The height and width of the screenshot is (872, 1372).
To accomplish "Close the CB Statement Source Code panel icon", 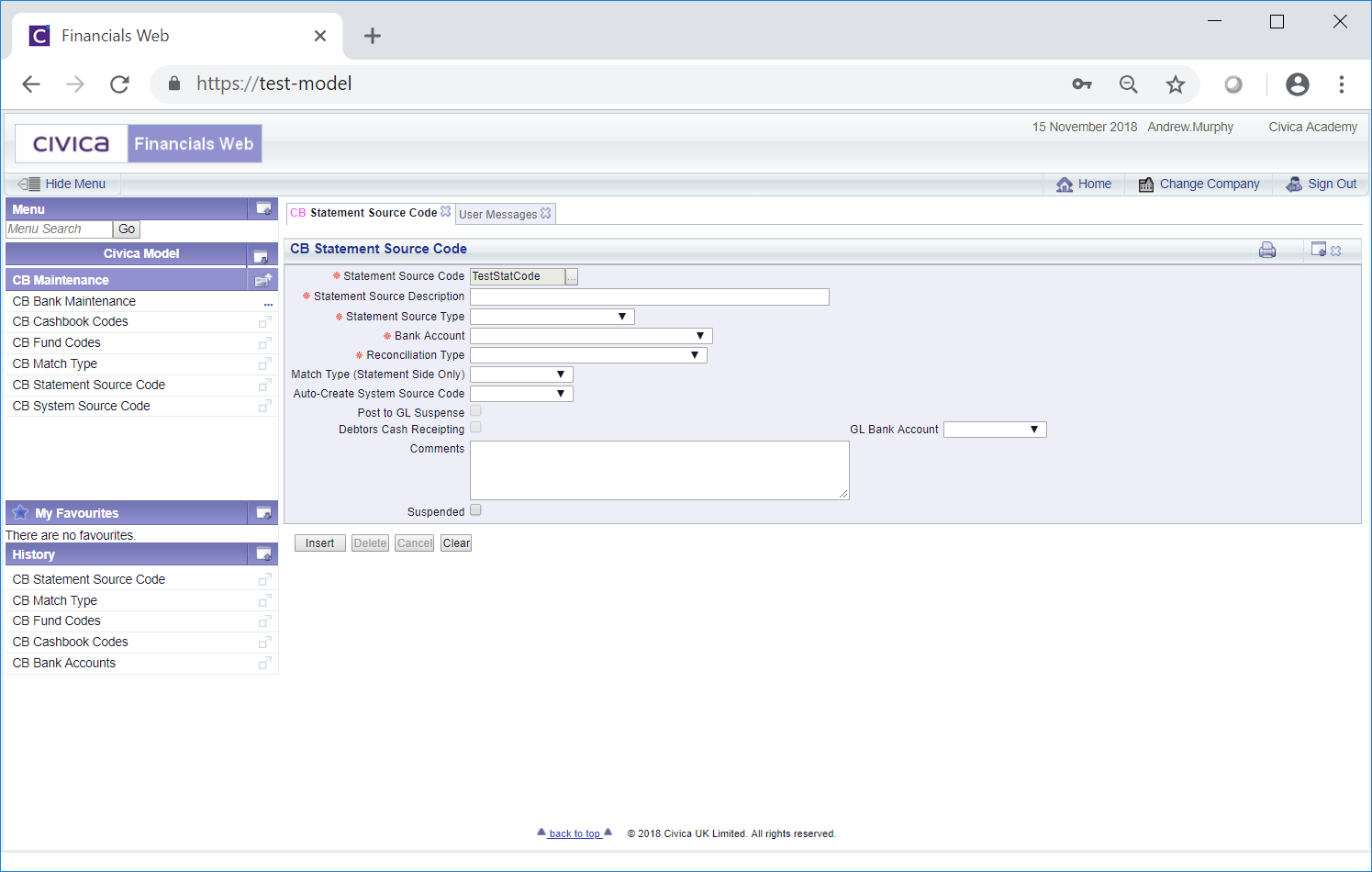I will (x=1336, y=251).
